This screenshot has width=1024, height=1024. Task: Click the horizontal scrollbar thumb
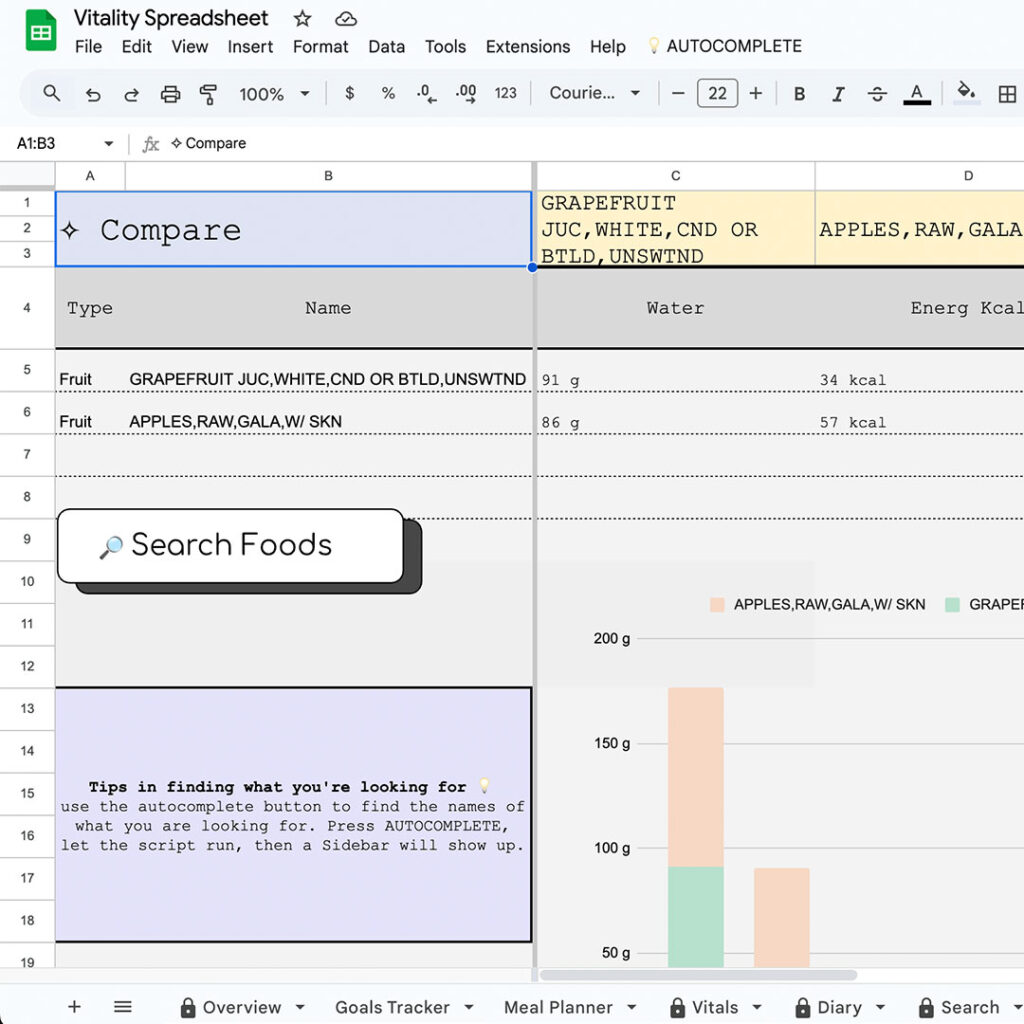click(698, 975)
